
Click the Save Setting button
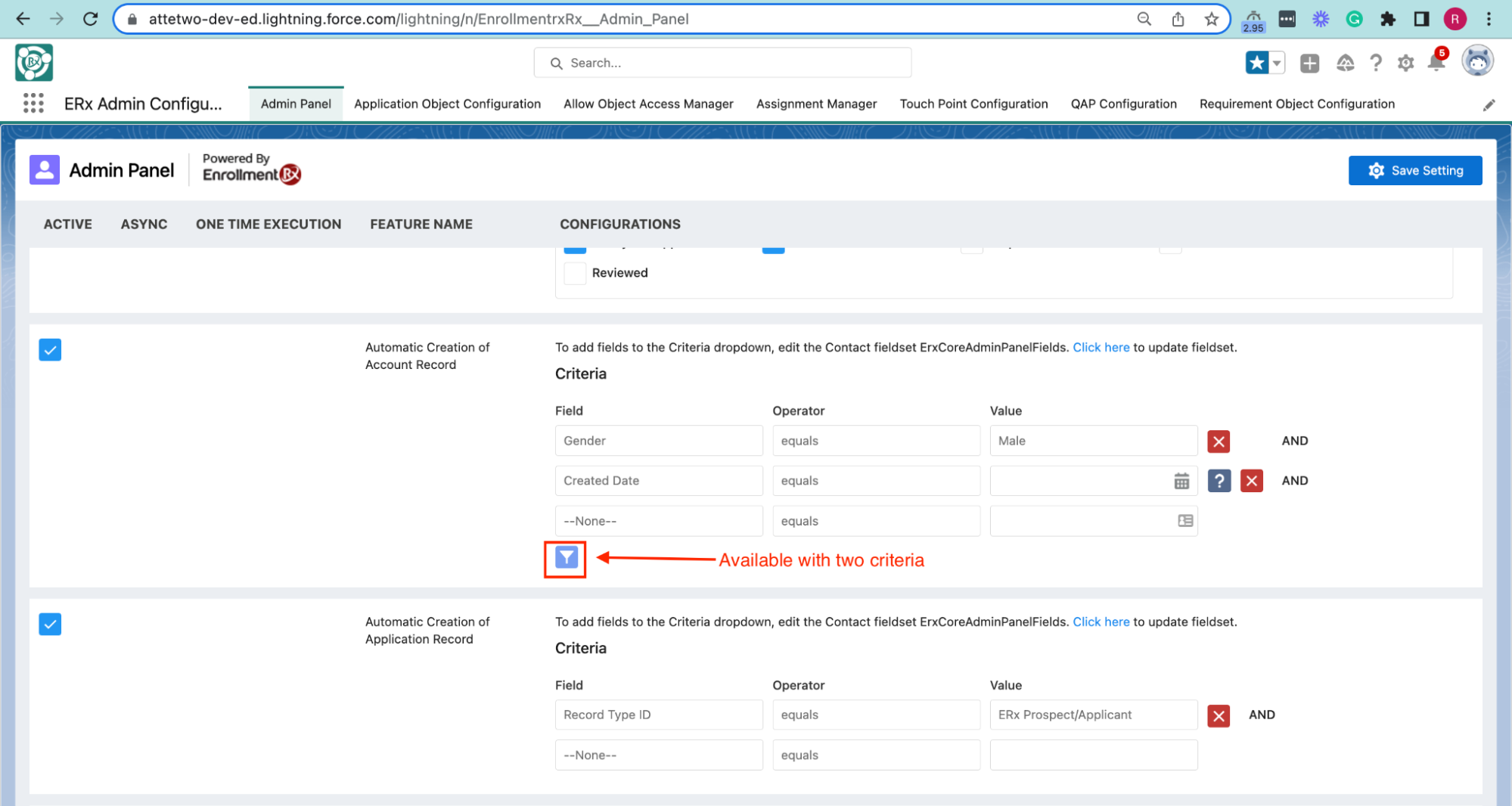(x=1414, y=170)
